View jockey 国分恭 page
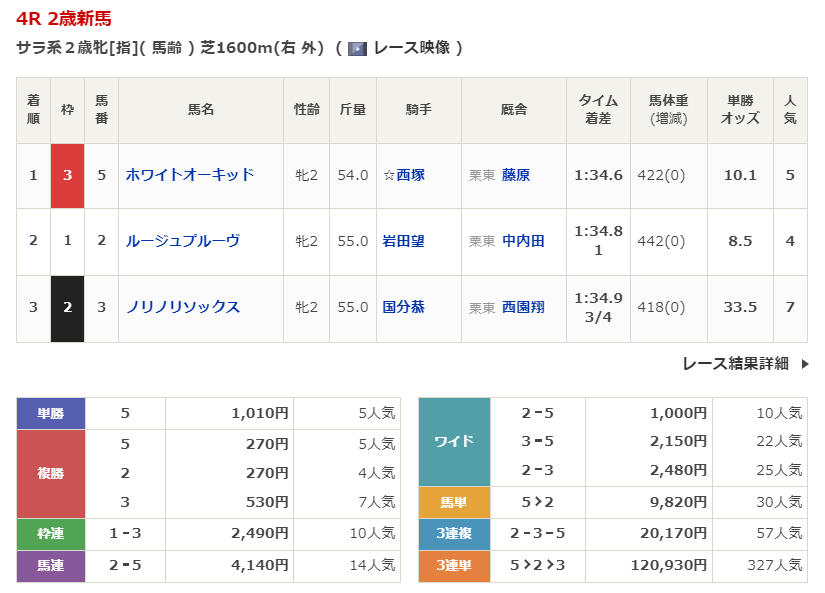The height and width of the screenshot is (593, 825). point(403,307)
